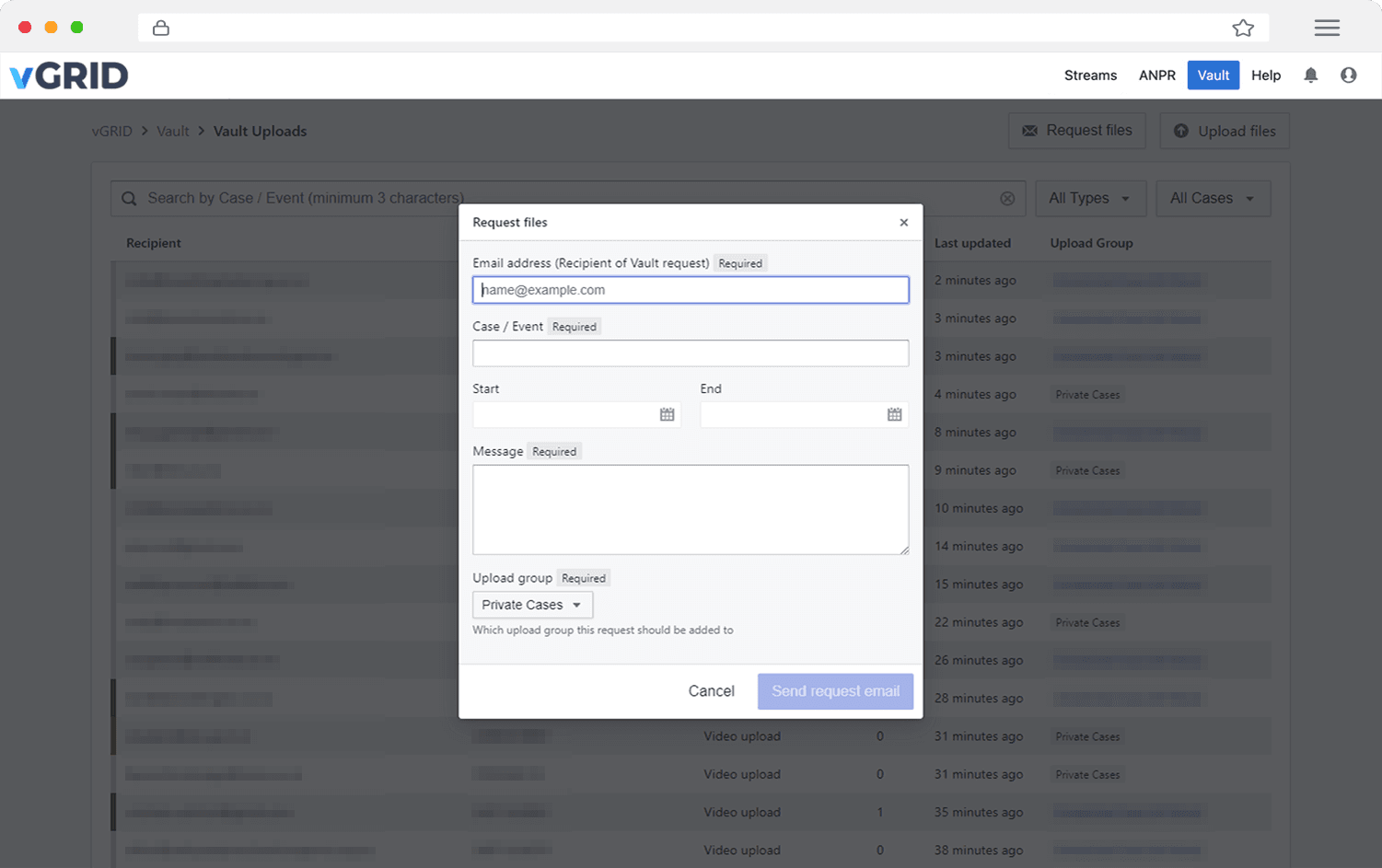Open the Help menu item

(x=1265, y=75)
